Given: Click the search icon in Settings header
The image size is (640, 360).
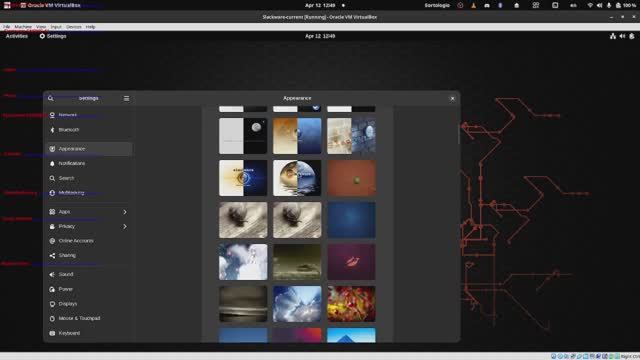Looking at the screenshot, I should 51,98.
